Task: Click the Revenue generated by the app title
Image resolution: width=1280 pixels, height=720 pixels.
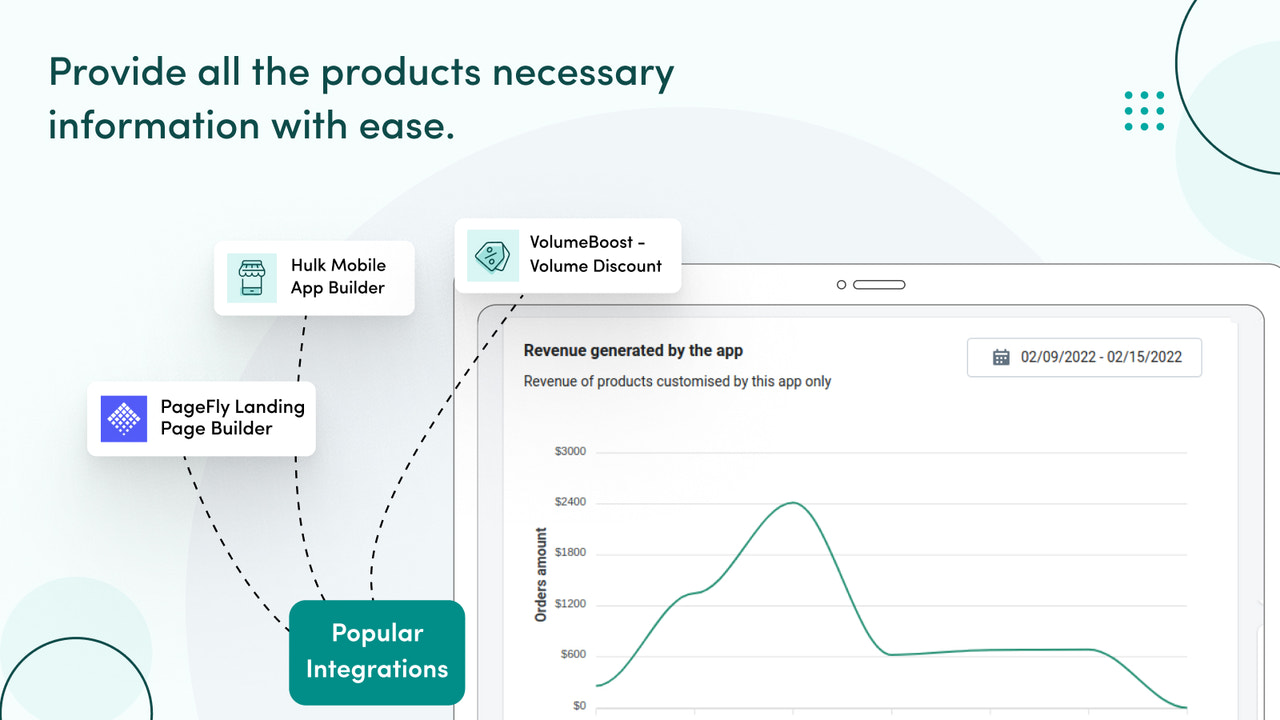Action: (633, 350)
